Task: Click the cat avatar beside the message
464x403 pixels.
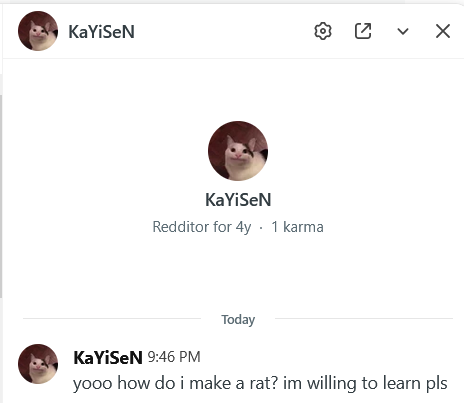Action: point(38,364)
